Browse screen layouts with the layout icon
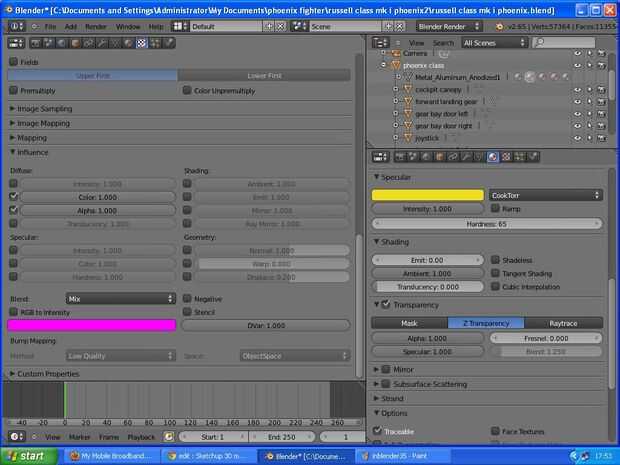 click(x=180, y=26)
